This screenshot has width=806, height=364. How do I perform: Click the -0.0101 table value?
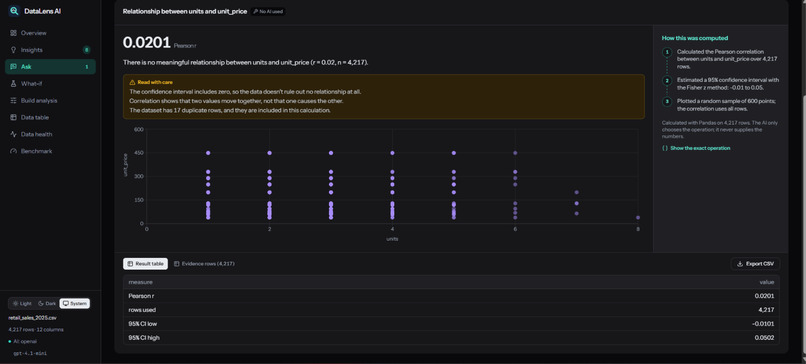pos(762,324)
